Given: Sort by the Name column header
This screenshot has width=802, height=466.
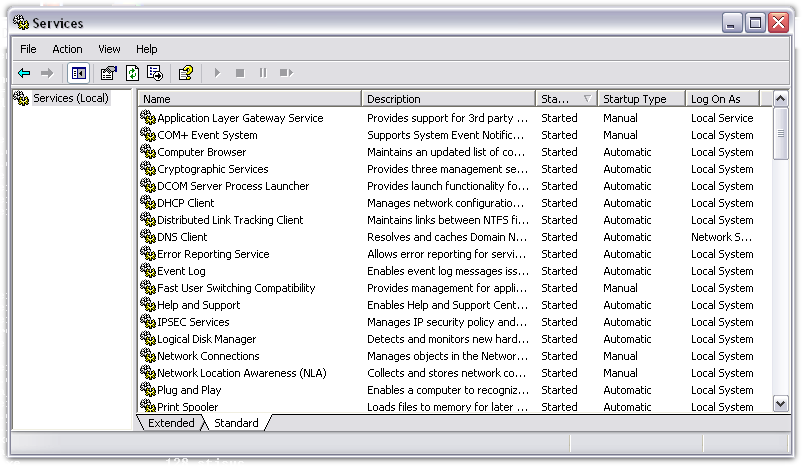Looking at the screenshot, I should [x=250, y=99].
